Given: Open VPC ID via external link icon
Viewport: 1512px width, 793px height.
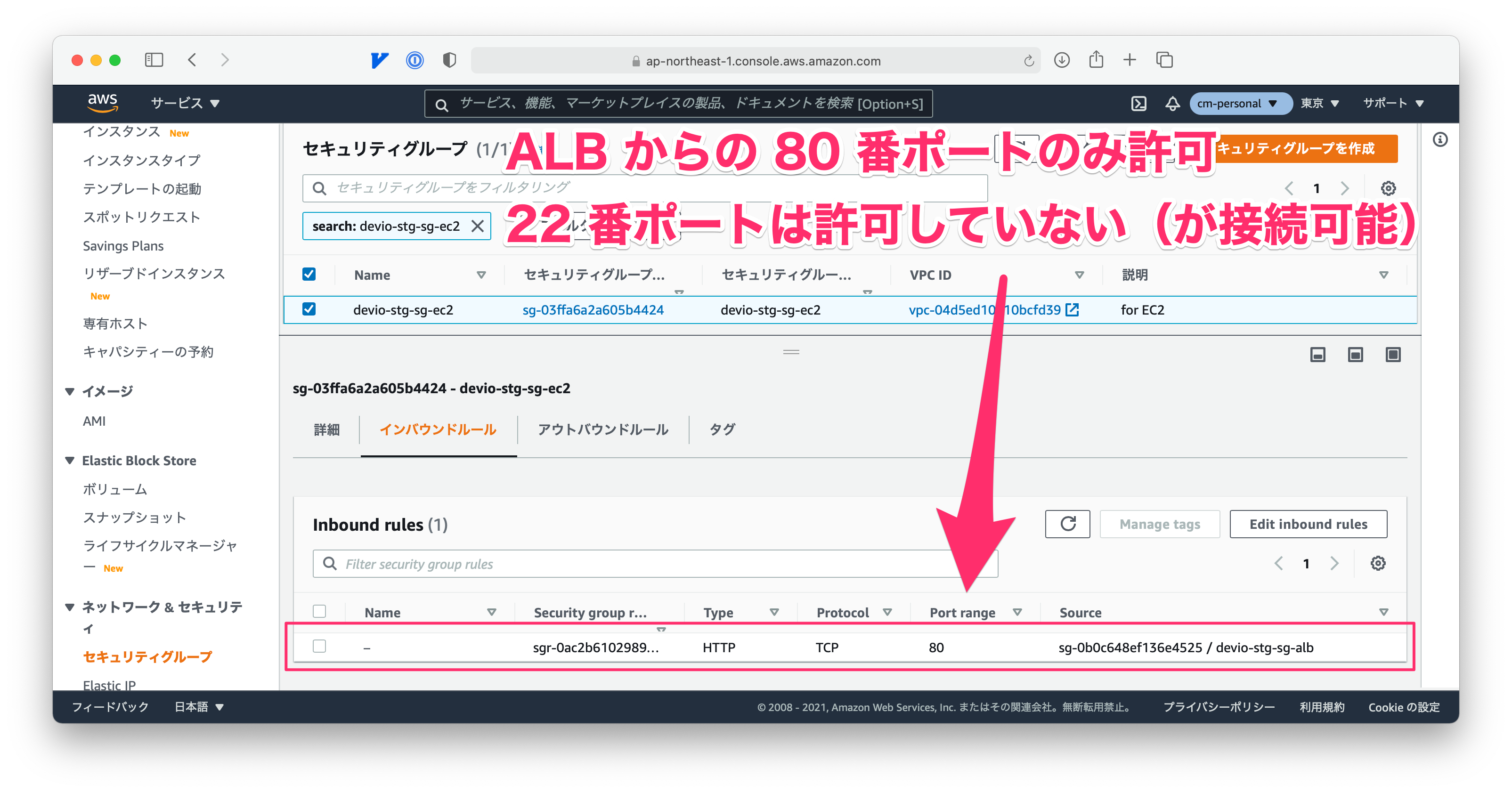Looking at the screenshot, I should (1073, 310).
